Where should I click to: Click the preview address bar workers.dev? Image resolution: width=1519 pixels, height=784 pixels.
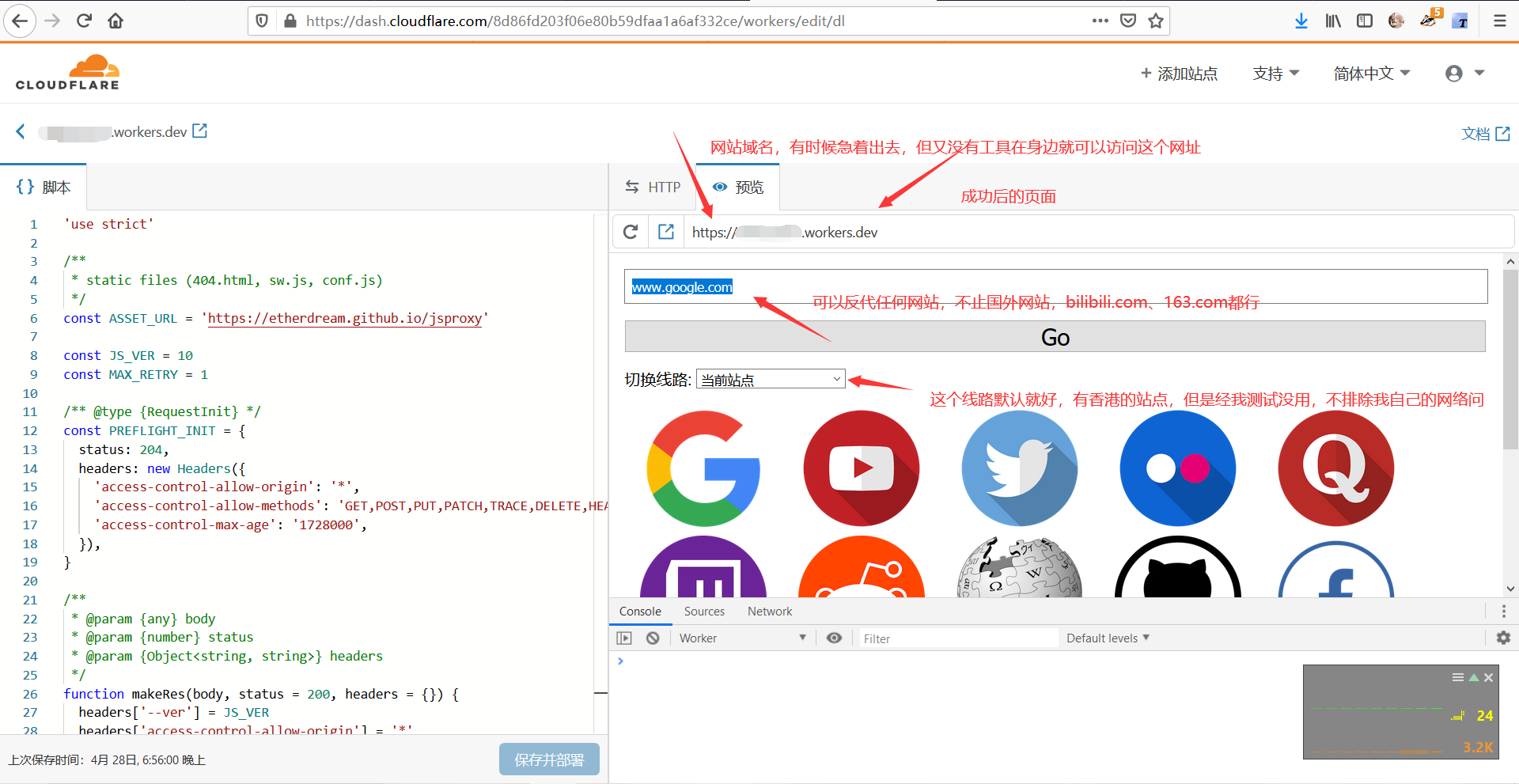[1098, 232]
